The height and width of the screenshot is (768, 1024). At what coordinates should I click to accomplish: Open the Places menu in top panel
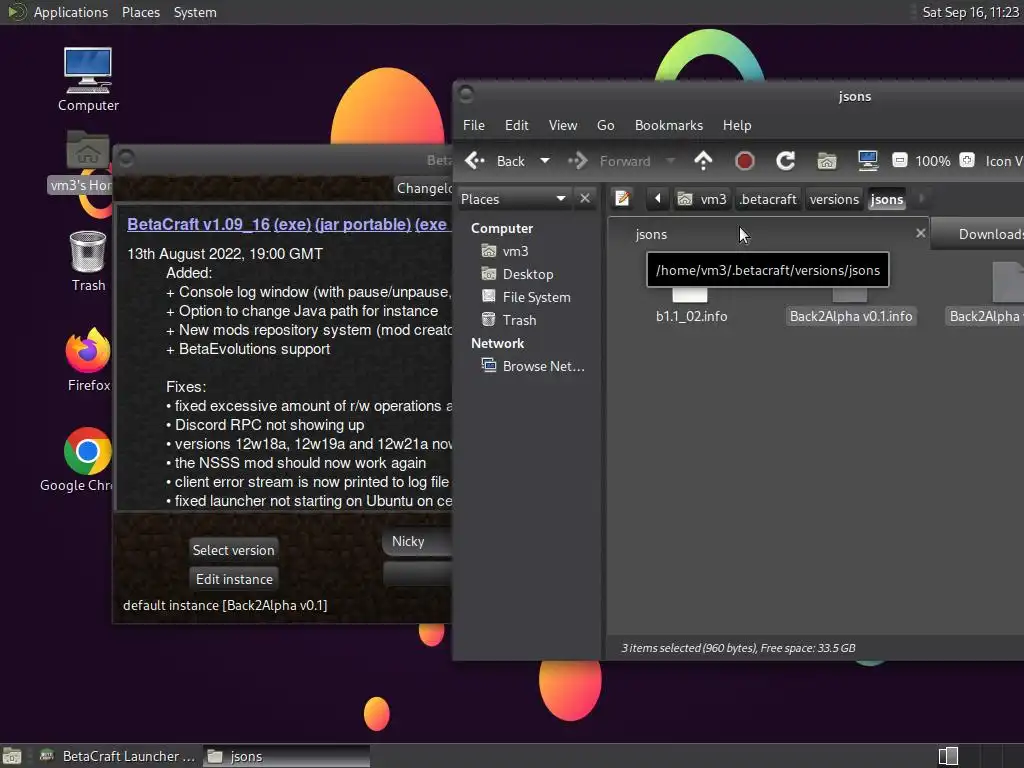coord(140,12)
